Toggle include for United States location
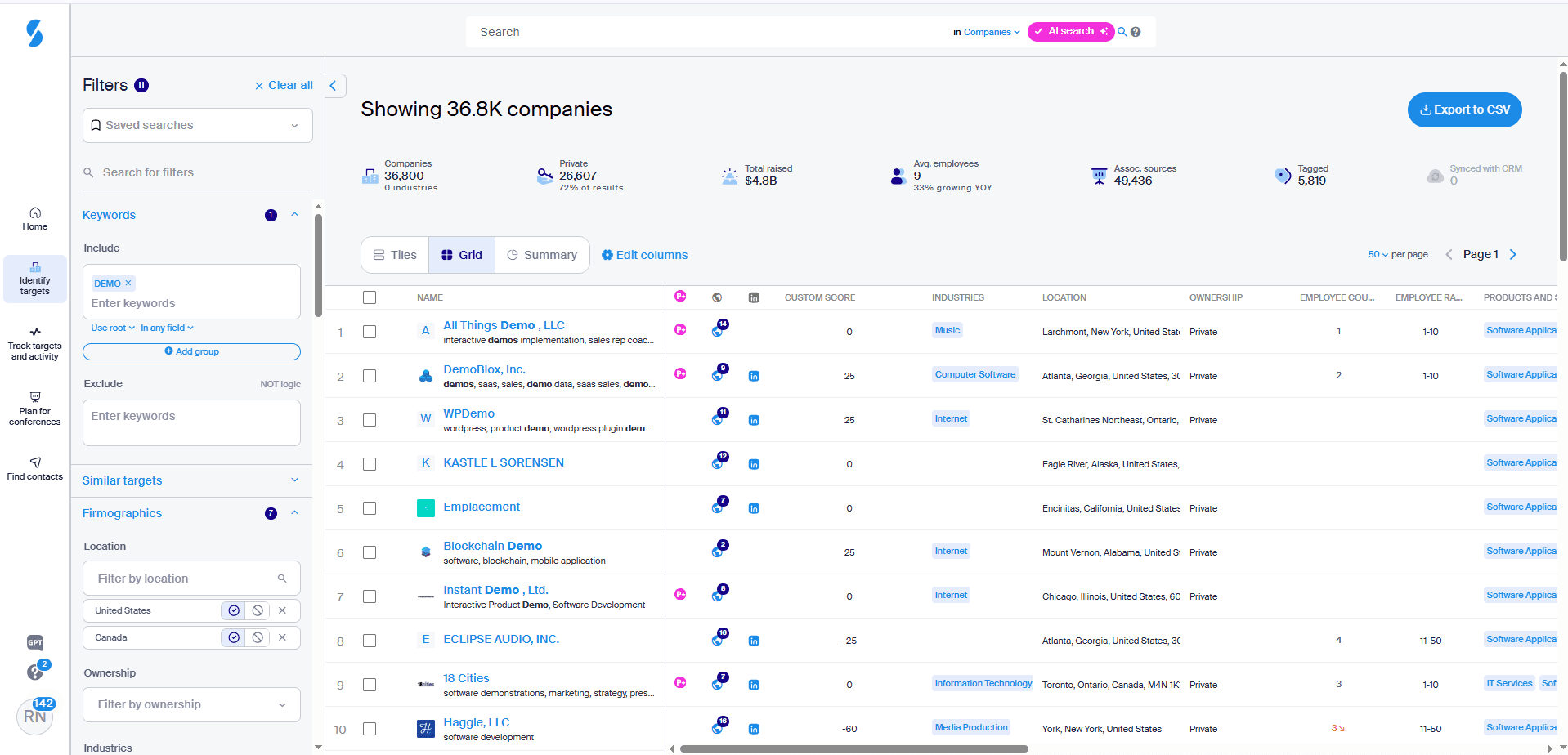Viewport: 1568px width, 755px height. 234,610
